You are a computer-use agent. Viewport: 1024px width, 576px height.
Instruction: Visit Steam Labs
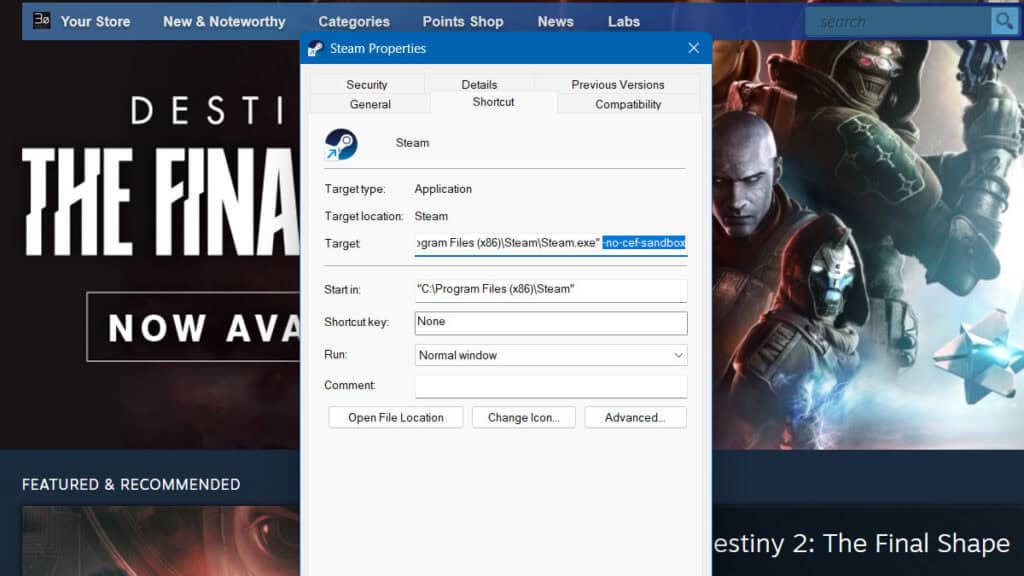click(623, 20)
